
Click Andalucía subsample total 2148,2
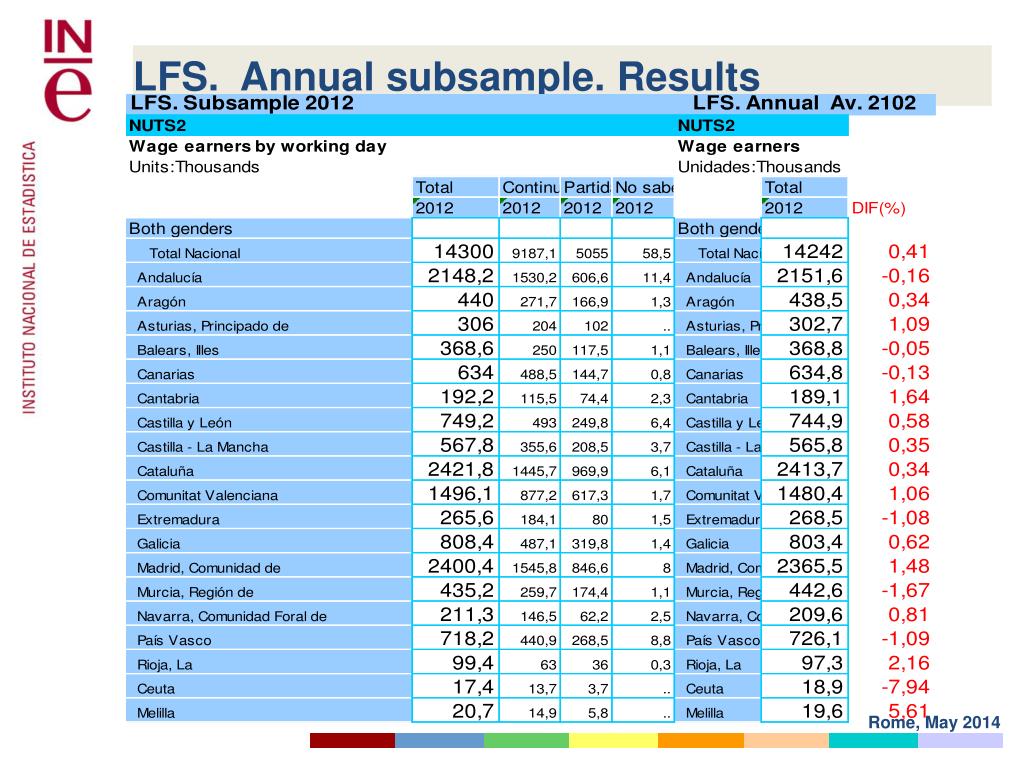[461, 276]
